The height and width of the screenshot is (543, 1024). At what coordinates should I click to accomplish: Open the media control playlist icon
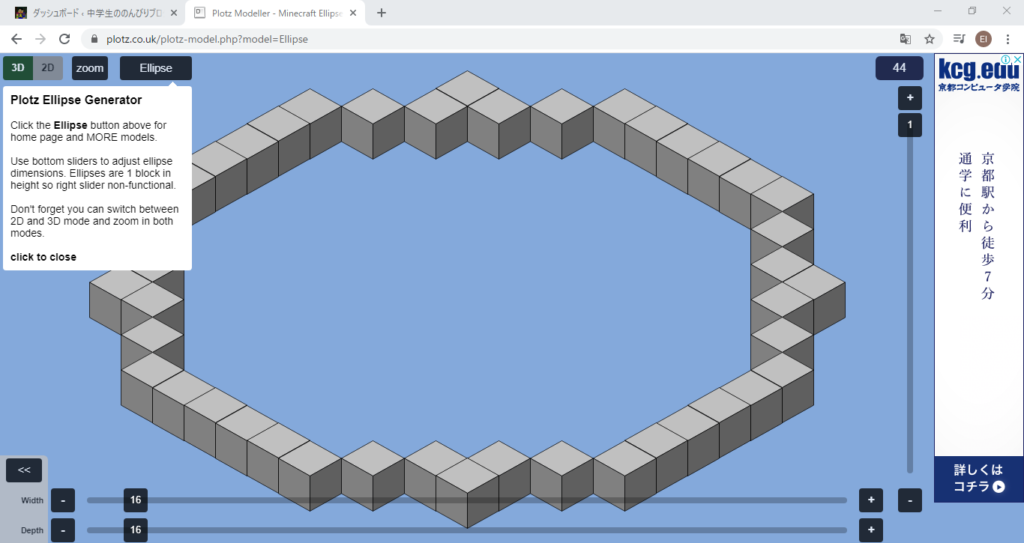click(959, 39)
